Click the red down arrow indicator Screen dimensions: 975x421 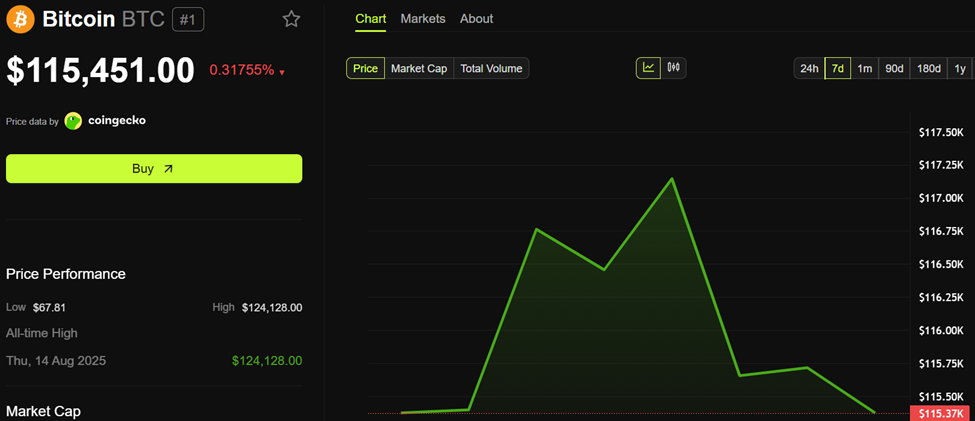[282, 73]
